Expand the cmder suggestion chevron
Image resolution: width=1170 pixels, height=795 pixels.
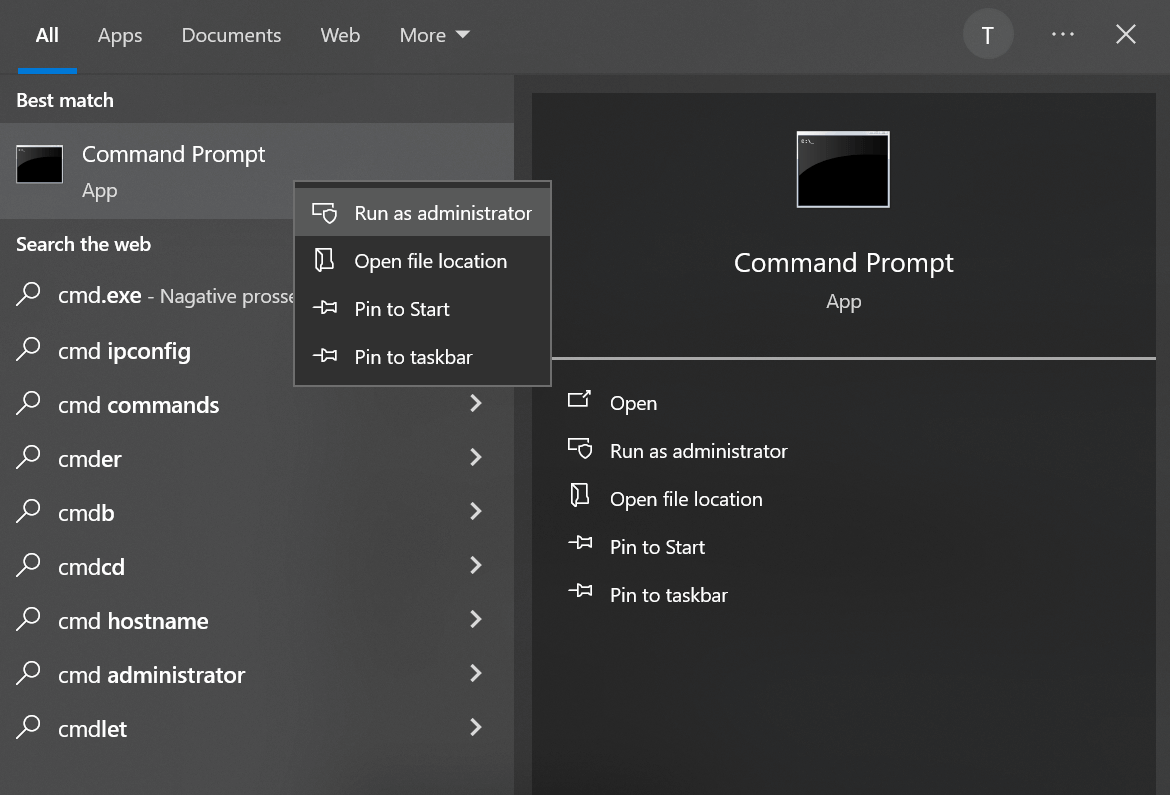pyautogui.click(x=476, y=458)
